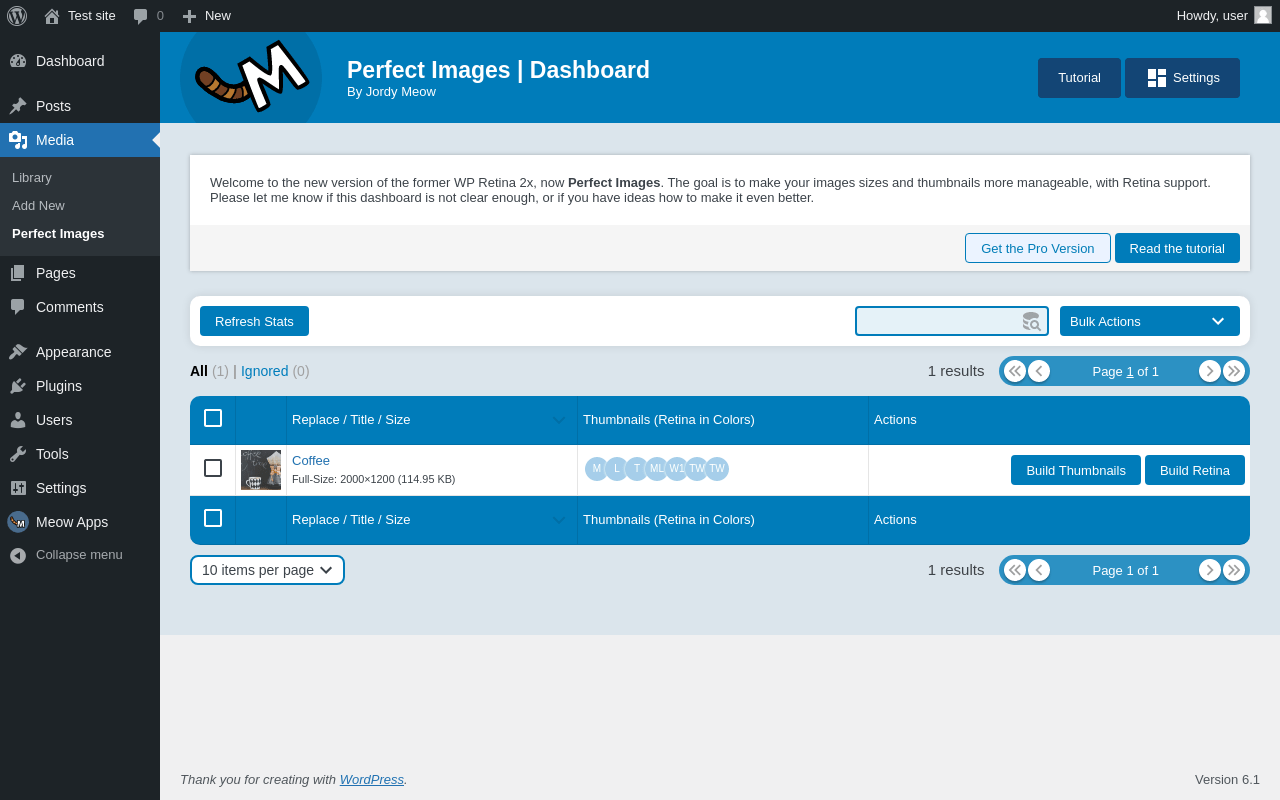Click the Tutorial button
Image resolution: width=1280 pixels, height=800 pixels.
click(x=1079, y=78)
